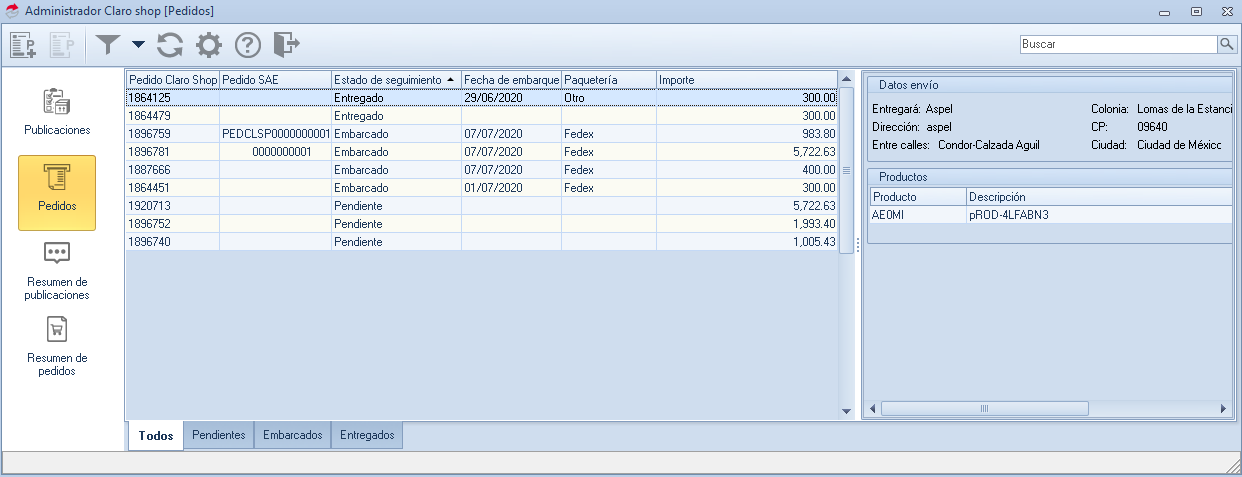Refresh the orders list
Image resolution: width=1242 pixels, height=477 pixels.
170,44
